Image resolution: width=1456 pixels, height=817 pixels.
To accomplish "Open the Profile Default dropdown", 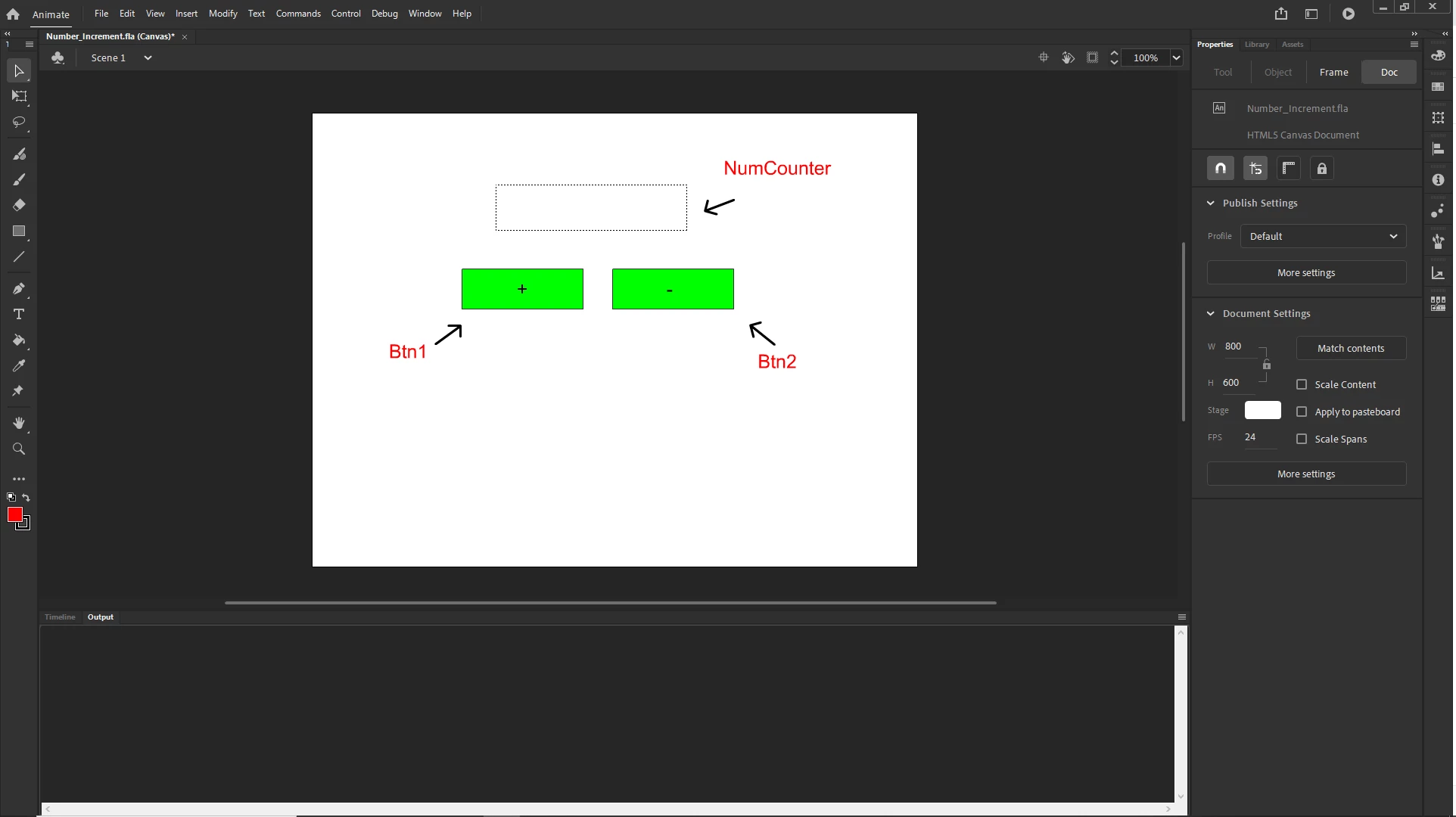I will 1323,236.
